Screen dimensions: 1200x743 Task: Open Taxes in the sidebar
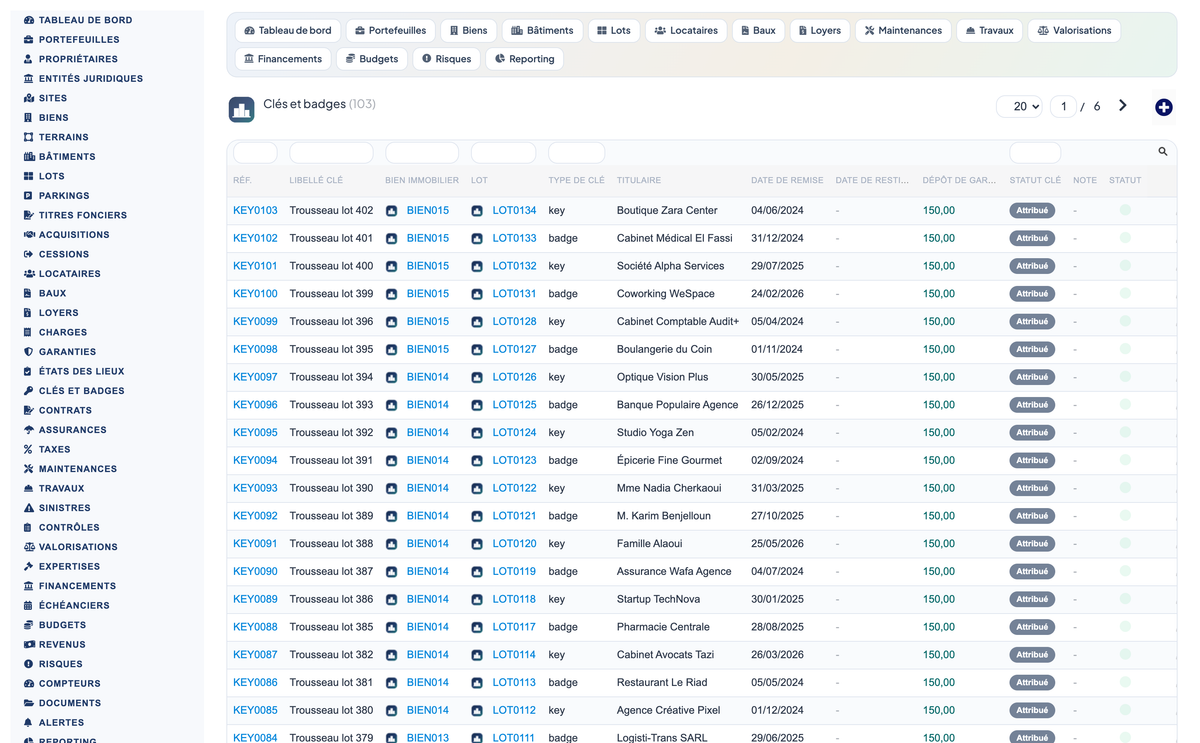(47, 450)
